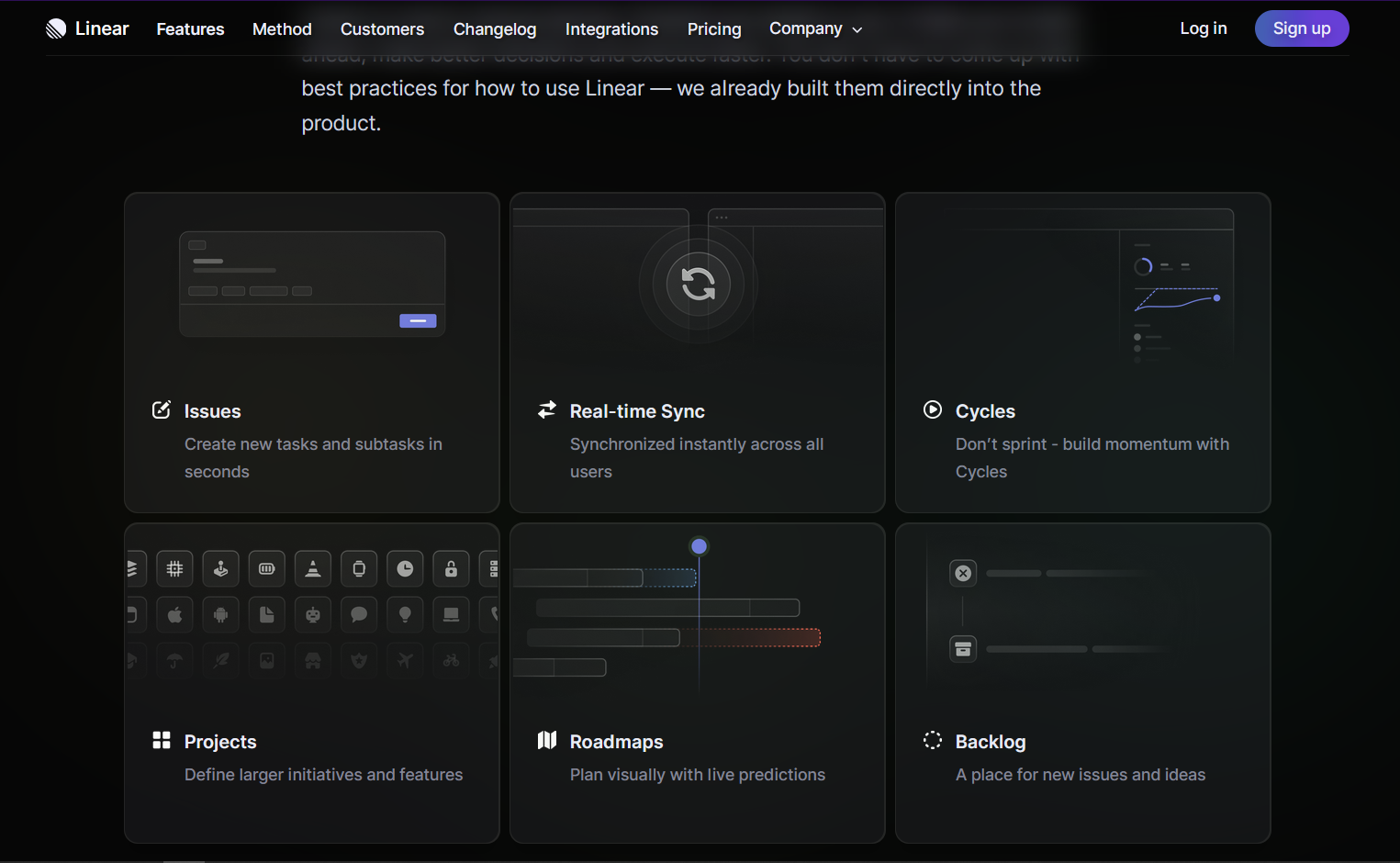This screenshot has width=1400, height=863.
Task: Select the Apple logo project icon
Action: tap(175, 615)
